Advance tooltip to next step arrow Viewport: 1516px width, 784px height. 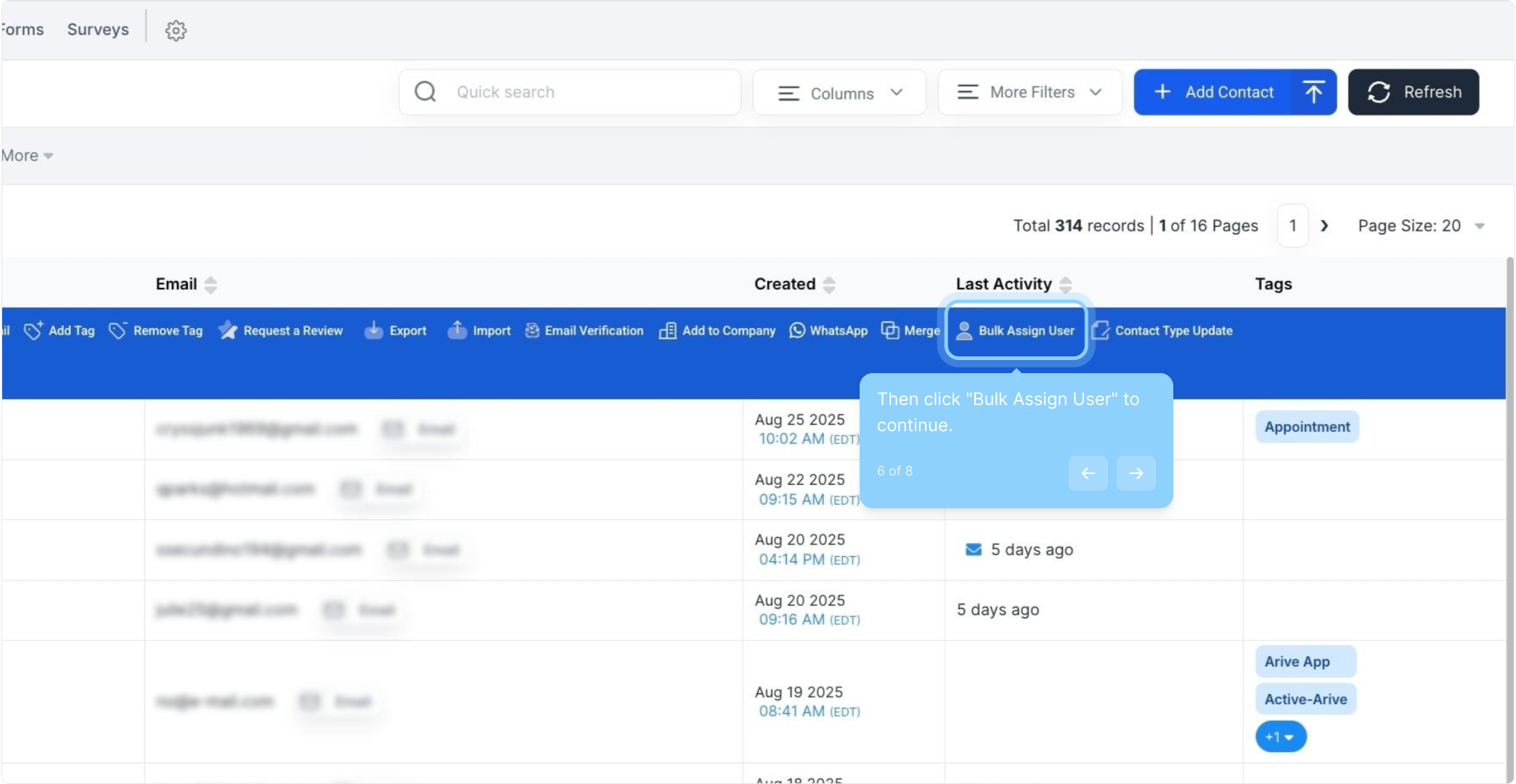click(1136, 473)
